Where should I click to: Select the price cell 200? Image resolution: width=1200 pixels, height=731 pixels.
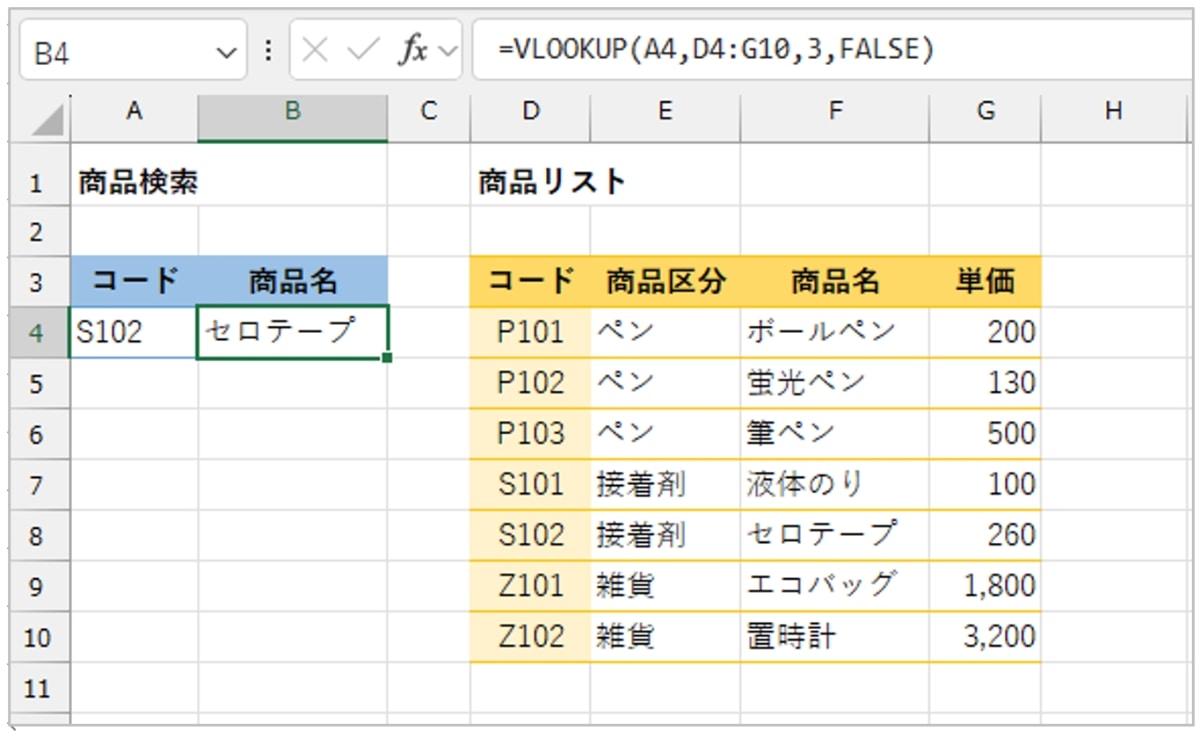click(985, 332)
